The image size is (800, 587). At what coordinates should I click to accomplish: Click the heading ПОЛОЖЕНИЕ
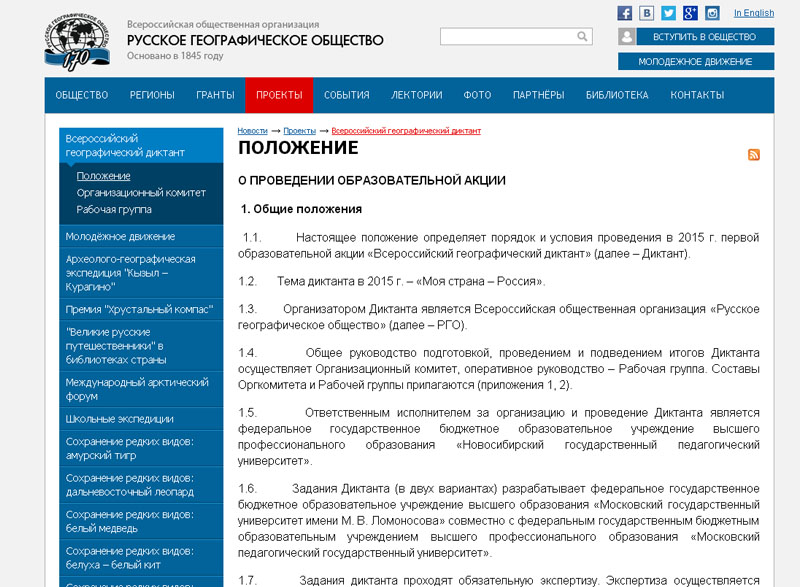[298, 148]
